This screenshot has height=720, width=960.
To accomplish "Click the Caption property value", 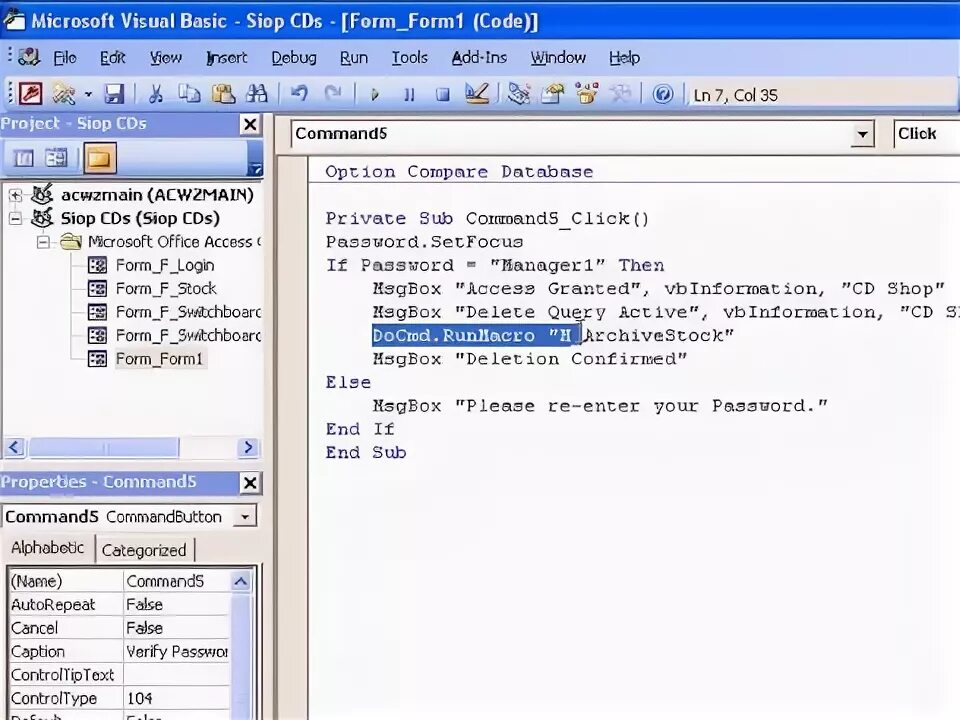I will tap(176, 651).
